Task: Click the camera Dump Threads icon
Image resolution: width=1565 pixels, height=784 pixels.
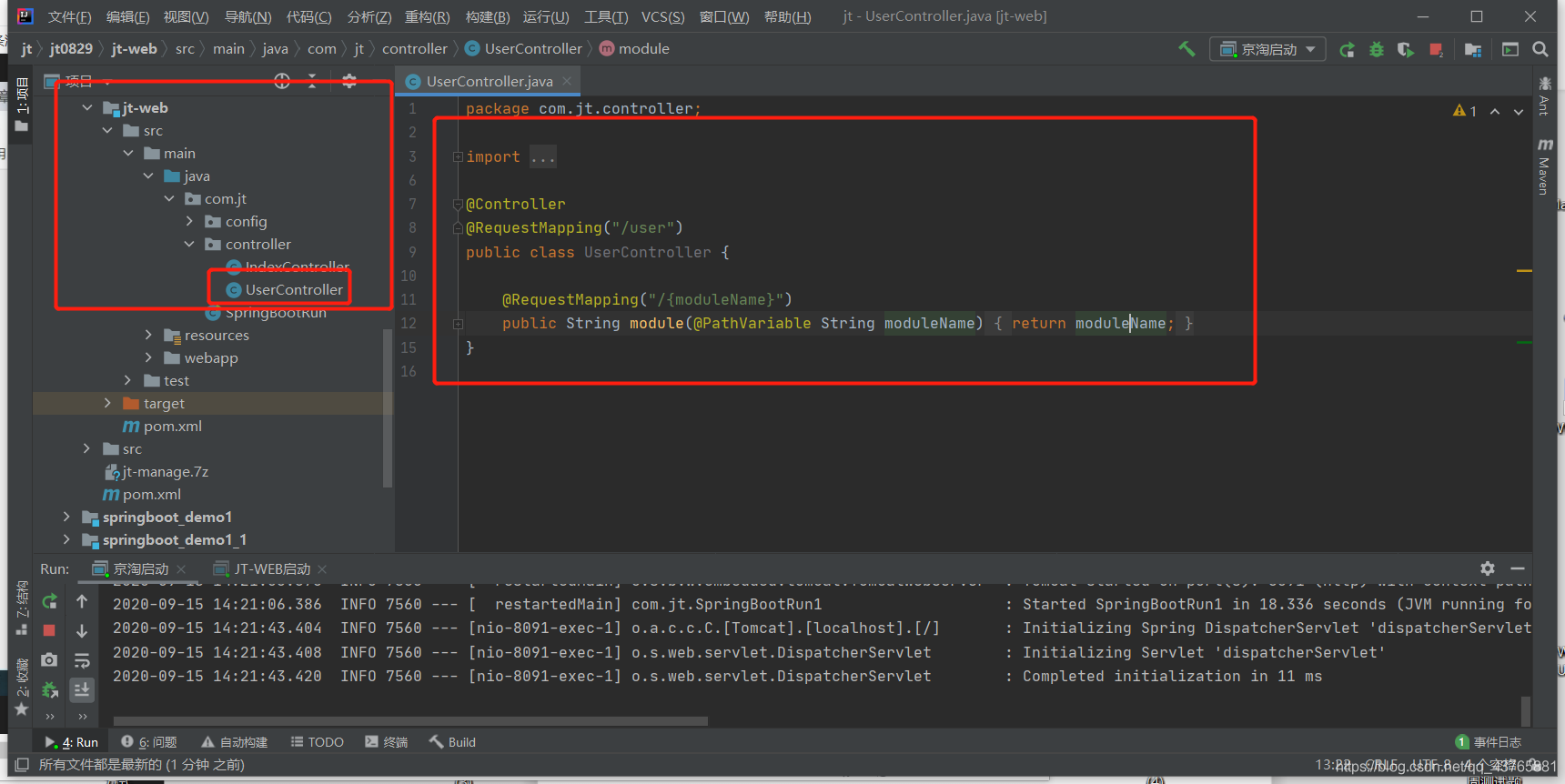Action: point(49,659)
